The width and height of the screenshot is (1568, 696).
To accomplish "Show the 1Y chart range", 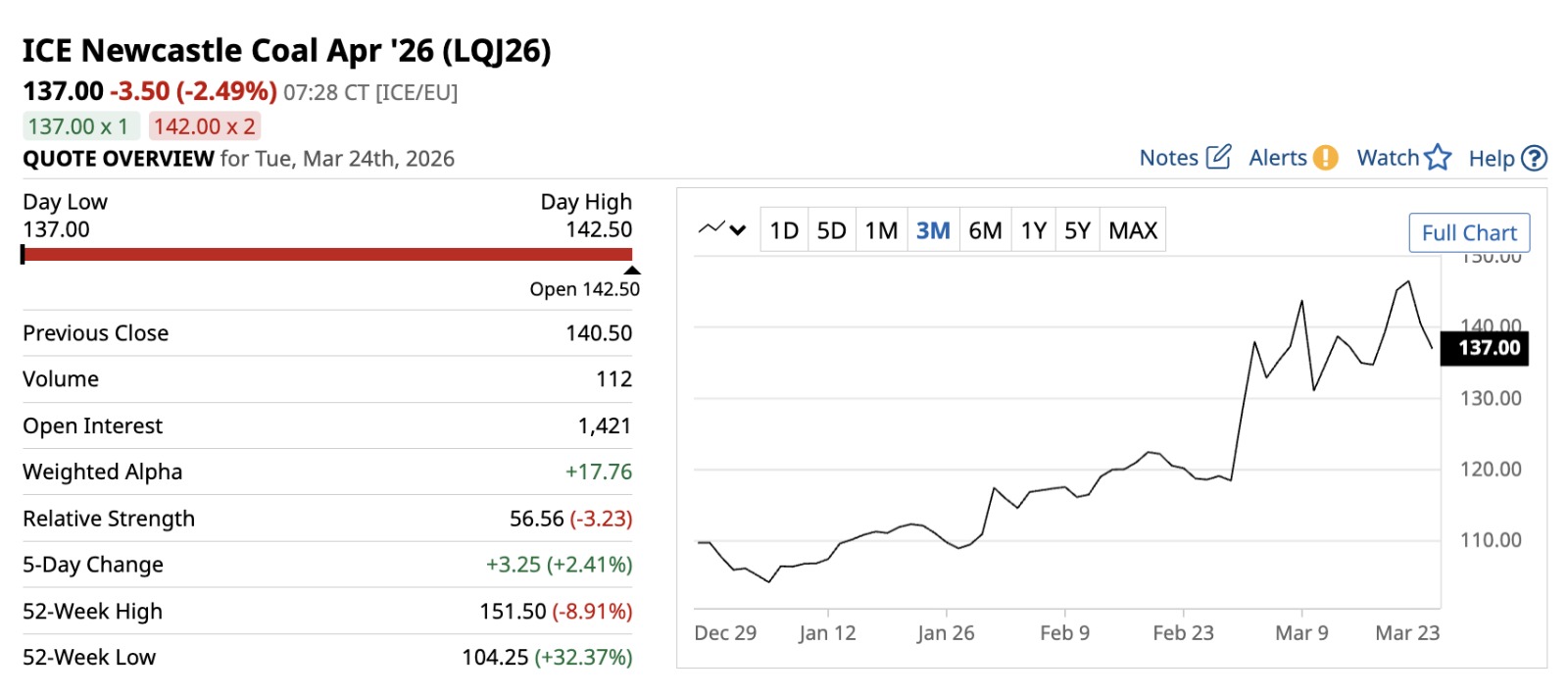I will (x=1034, y=230).
